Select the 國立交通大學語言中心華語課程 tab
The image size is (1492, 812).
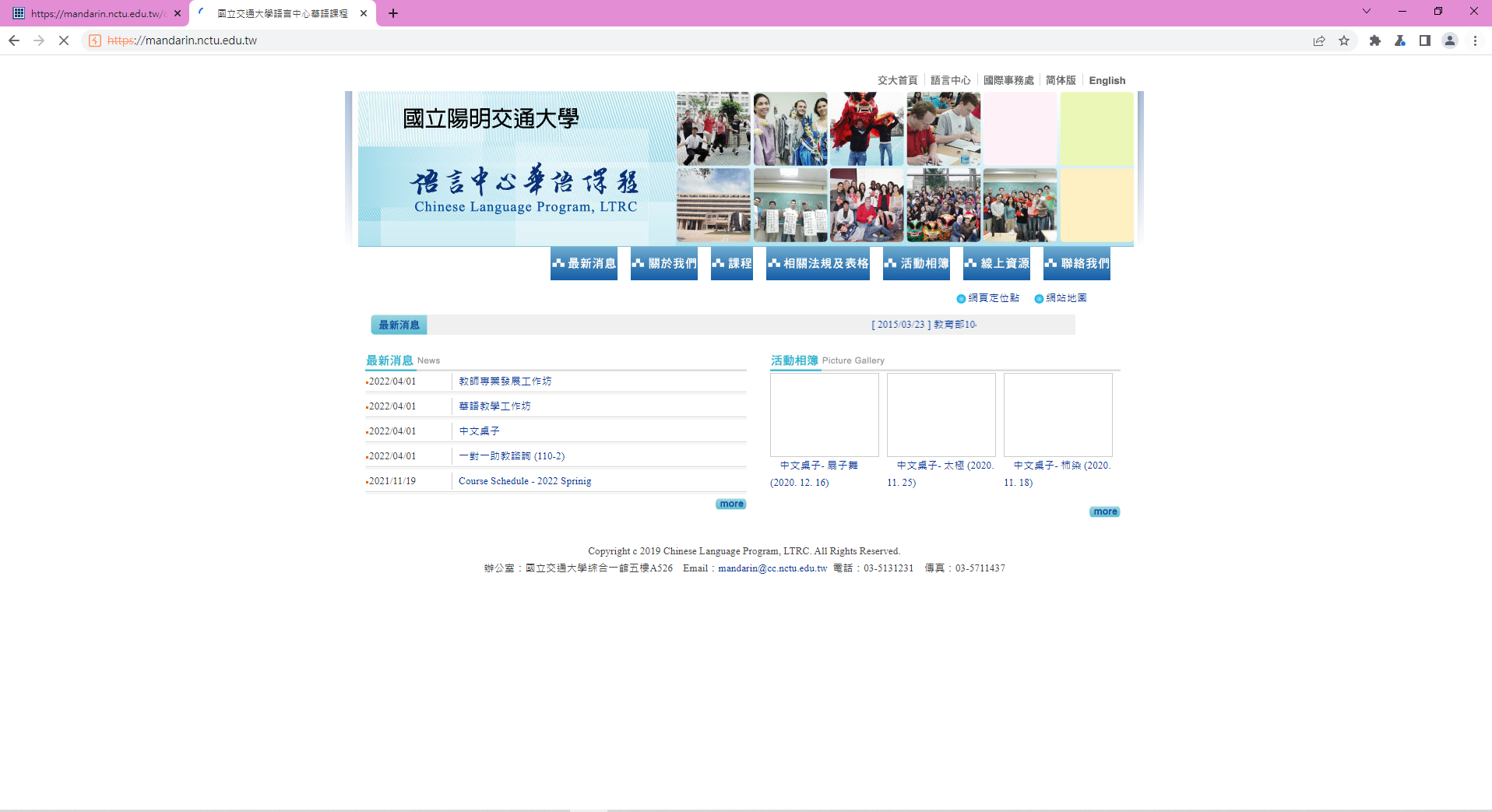click(x=282, y=13)
